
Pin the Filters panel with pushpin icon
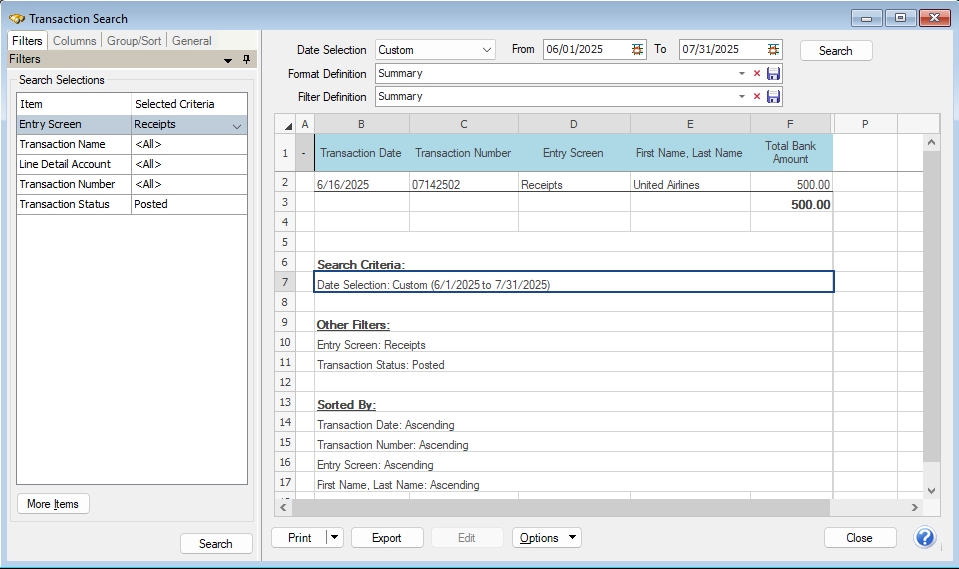[246, 60]
